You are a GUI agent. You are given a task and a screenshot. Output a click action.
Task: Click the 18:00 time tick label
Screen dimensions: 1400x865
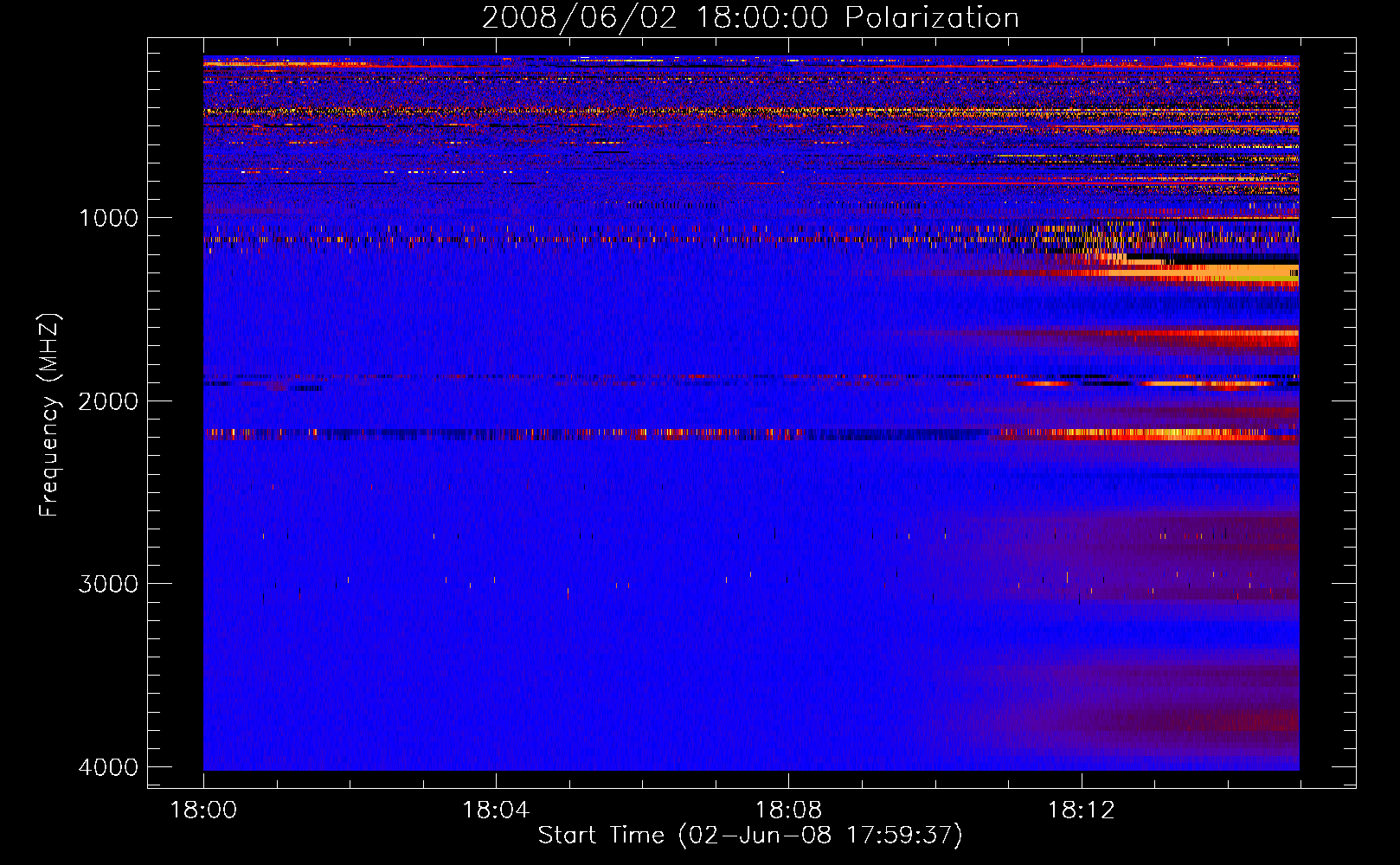pyautogui.click(x=203, y=811)
